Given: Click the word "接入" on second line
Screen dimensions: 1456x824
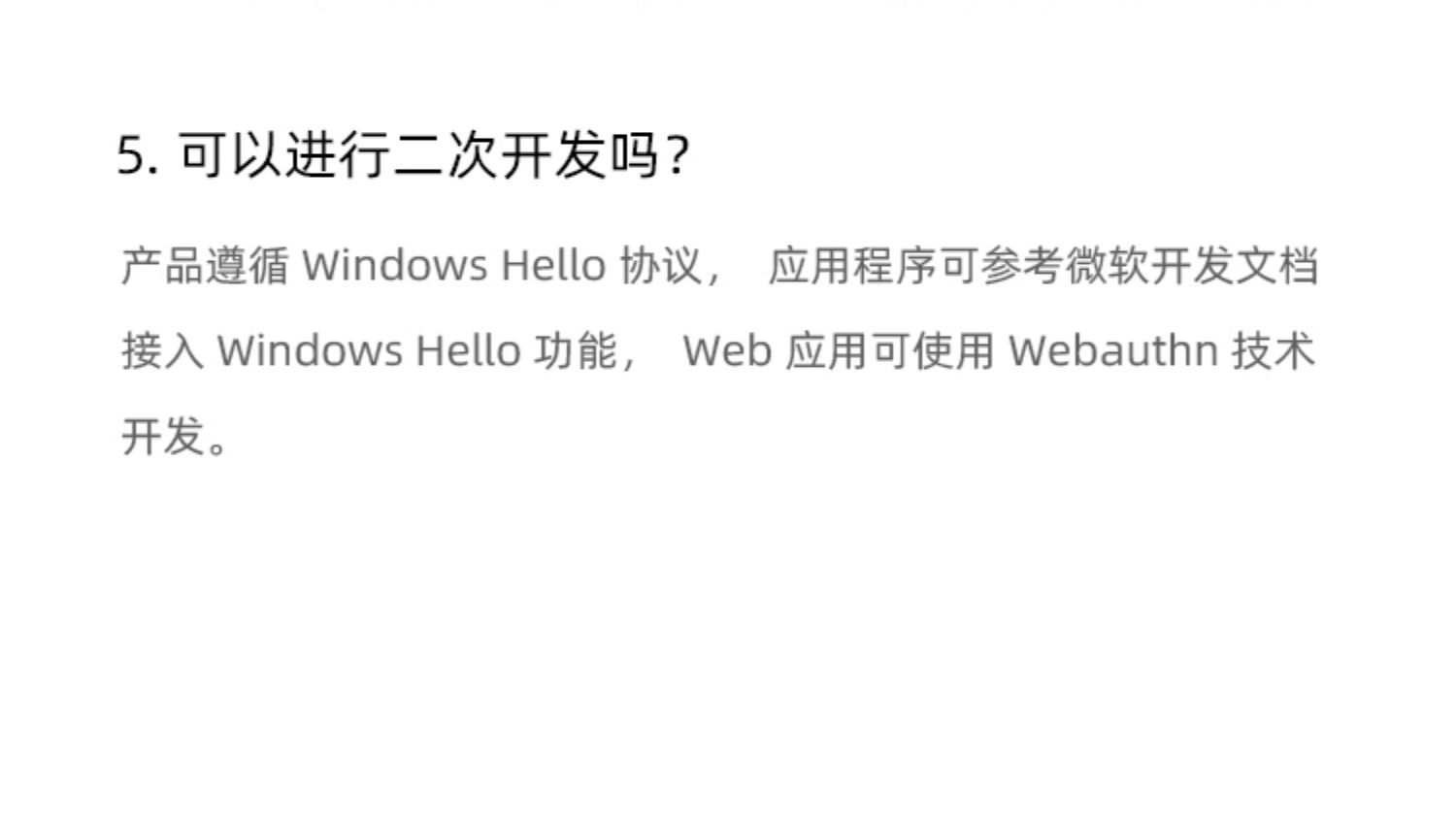Looking at the screenshot, I should 162,350.
